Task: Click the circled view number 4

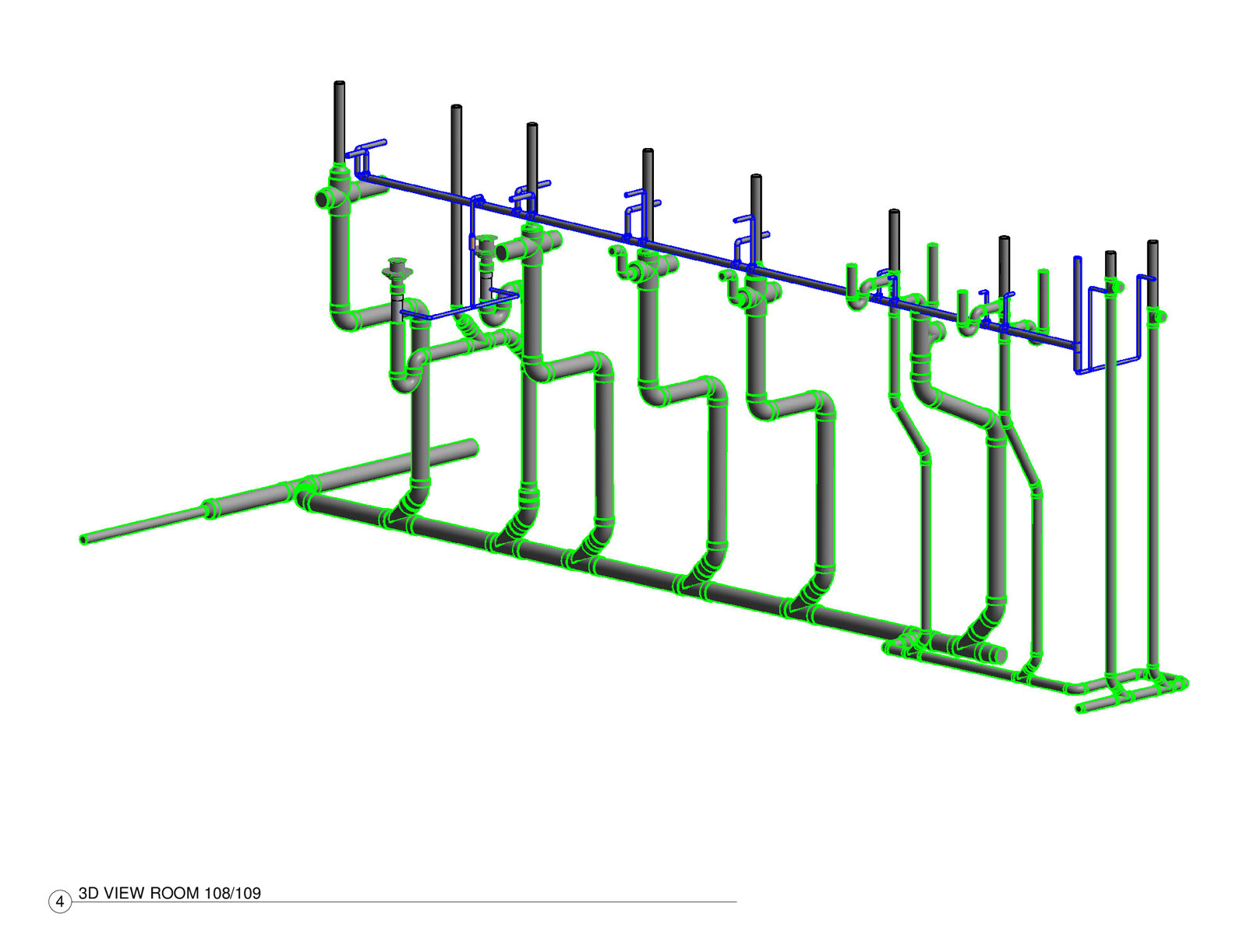Action: pos(60,901)
